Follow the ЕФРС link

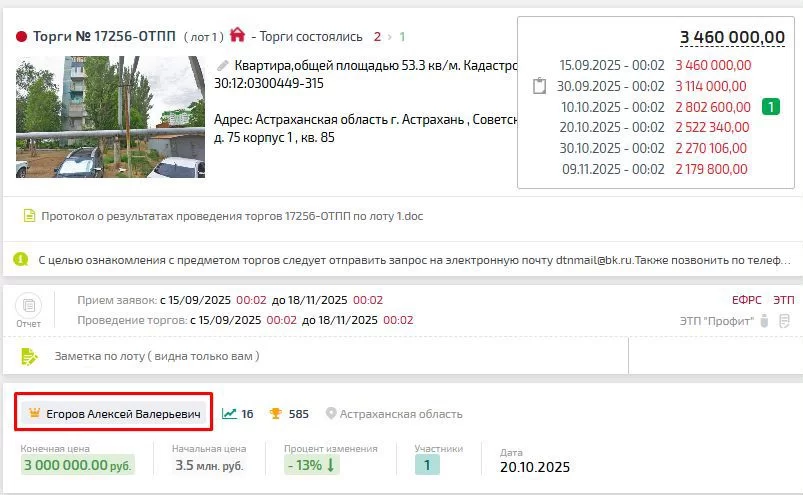pos(747,300)
